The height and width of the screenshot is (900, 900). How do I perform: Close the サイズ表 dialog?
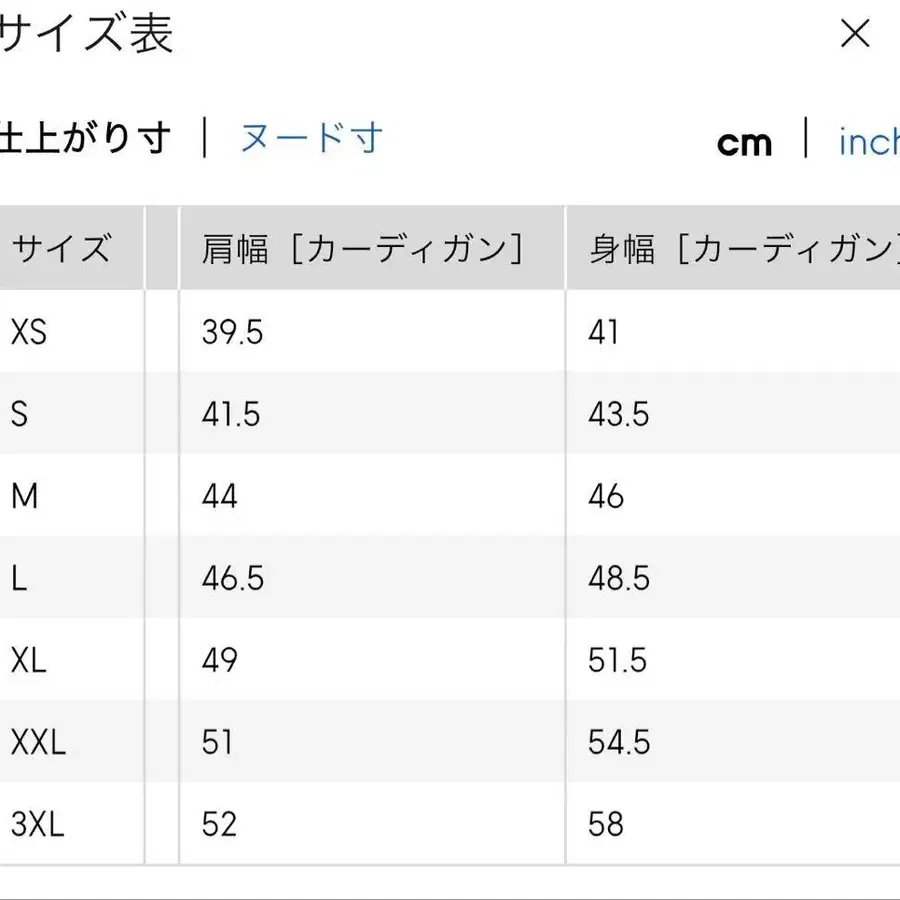[855, 35]
